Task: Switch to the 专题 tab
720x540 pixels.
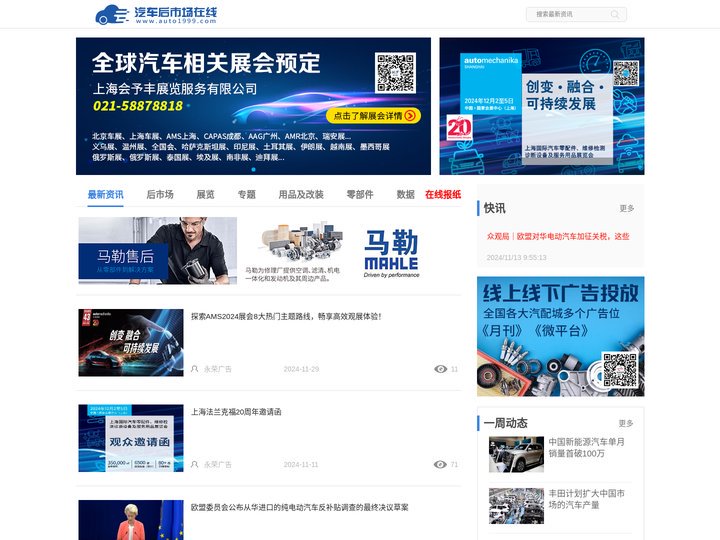Action: click(x=247, y=195)
